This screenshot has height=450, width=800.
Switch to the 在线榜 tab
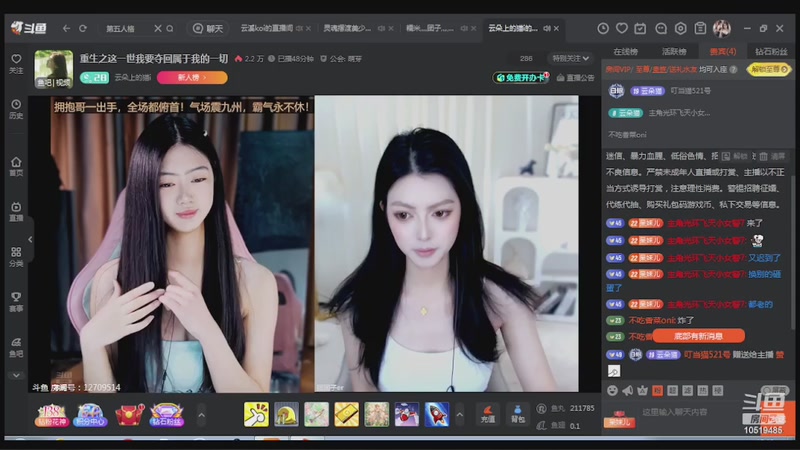coord(626,52)
